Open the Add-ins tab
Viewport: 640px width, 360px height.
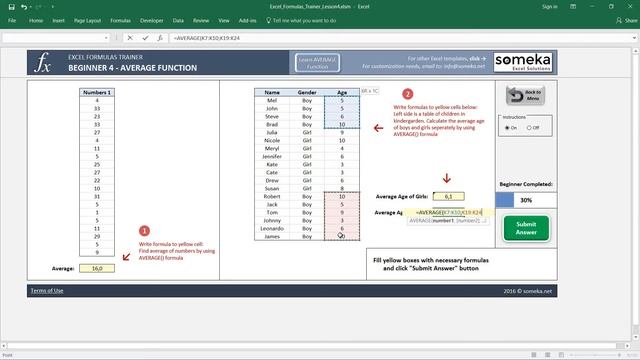click(247, 20)
